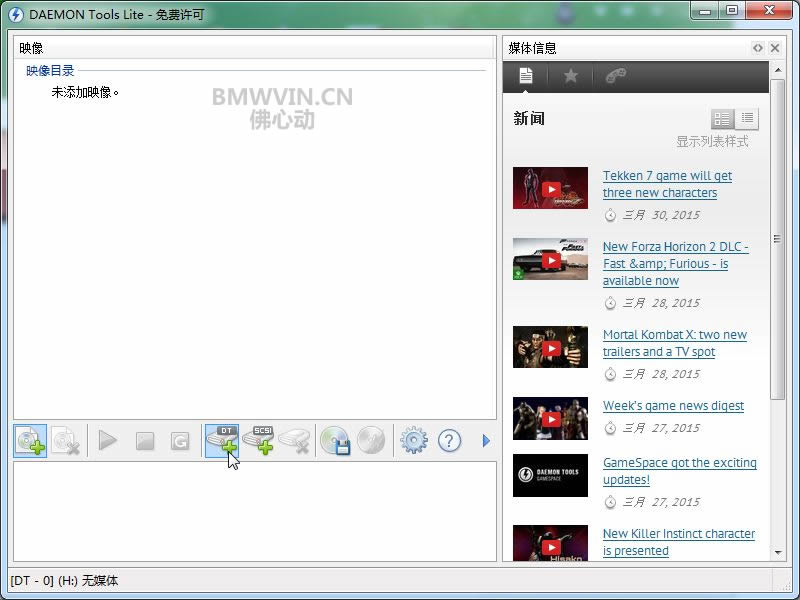
Task: Click the Burn image disc icon
Action: pos(371,440)
